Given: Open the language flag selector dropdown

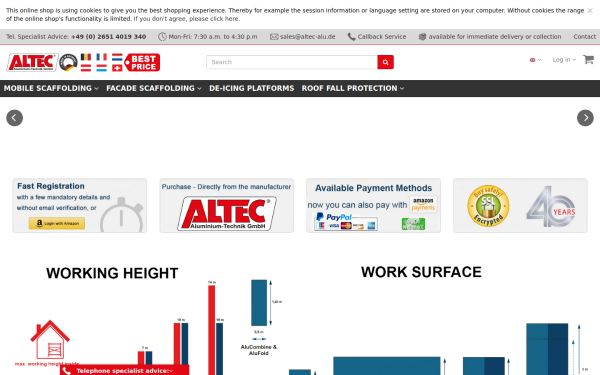Looking at the screenshot, I should pos(535,60).
